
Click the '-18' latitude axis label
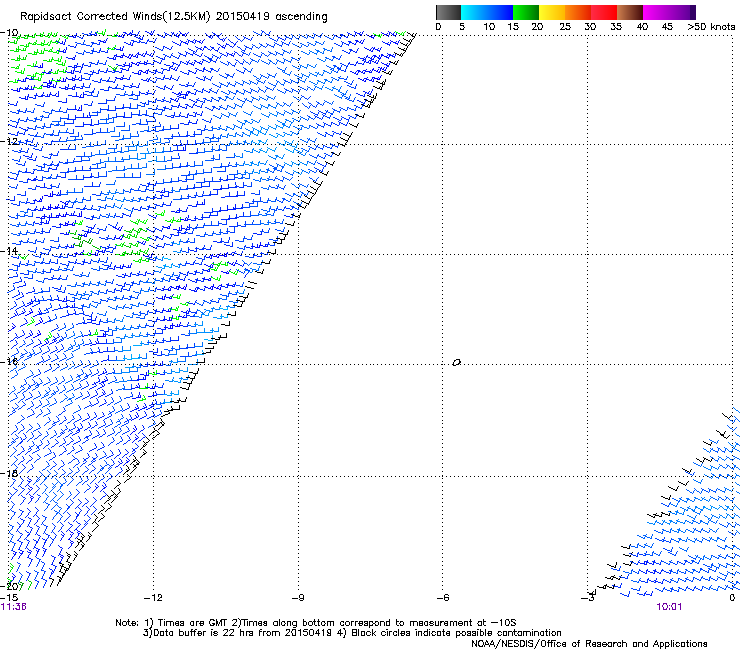(9, 473)
